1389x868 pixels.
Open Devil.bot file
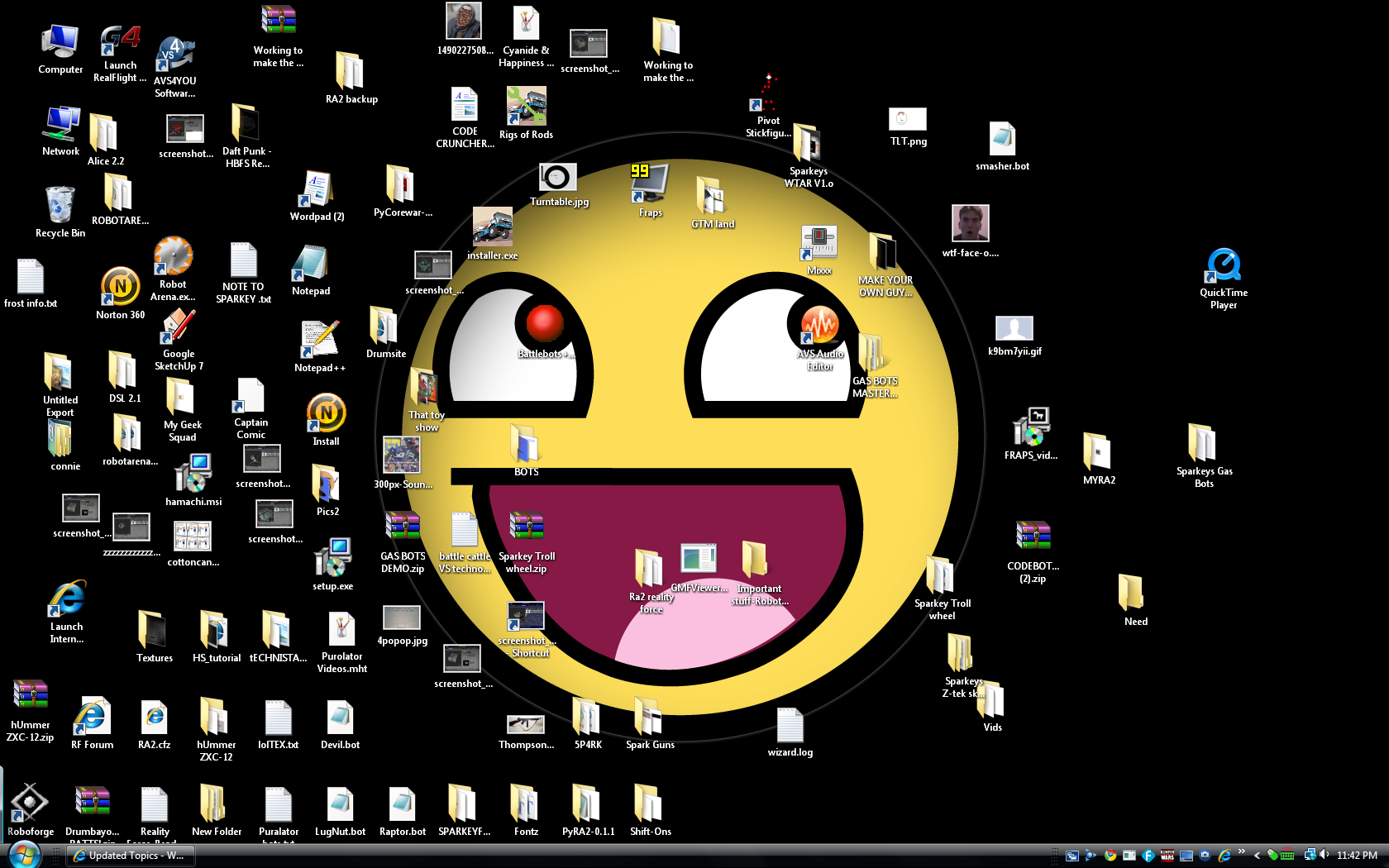[x=340, y=724]
